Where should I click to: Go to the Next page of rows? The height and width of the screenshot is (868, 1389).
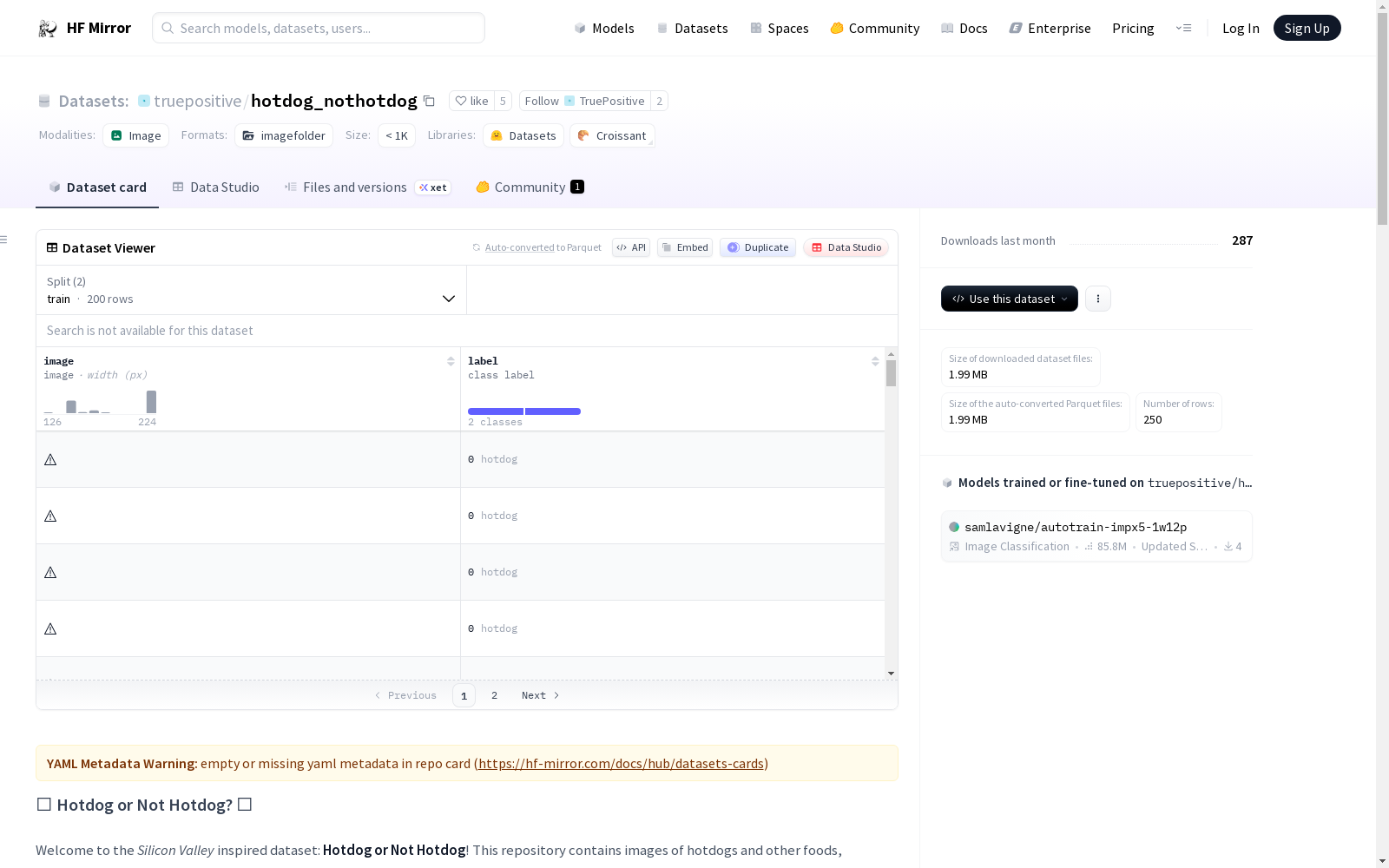540,695
